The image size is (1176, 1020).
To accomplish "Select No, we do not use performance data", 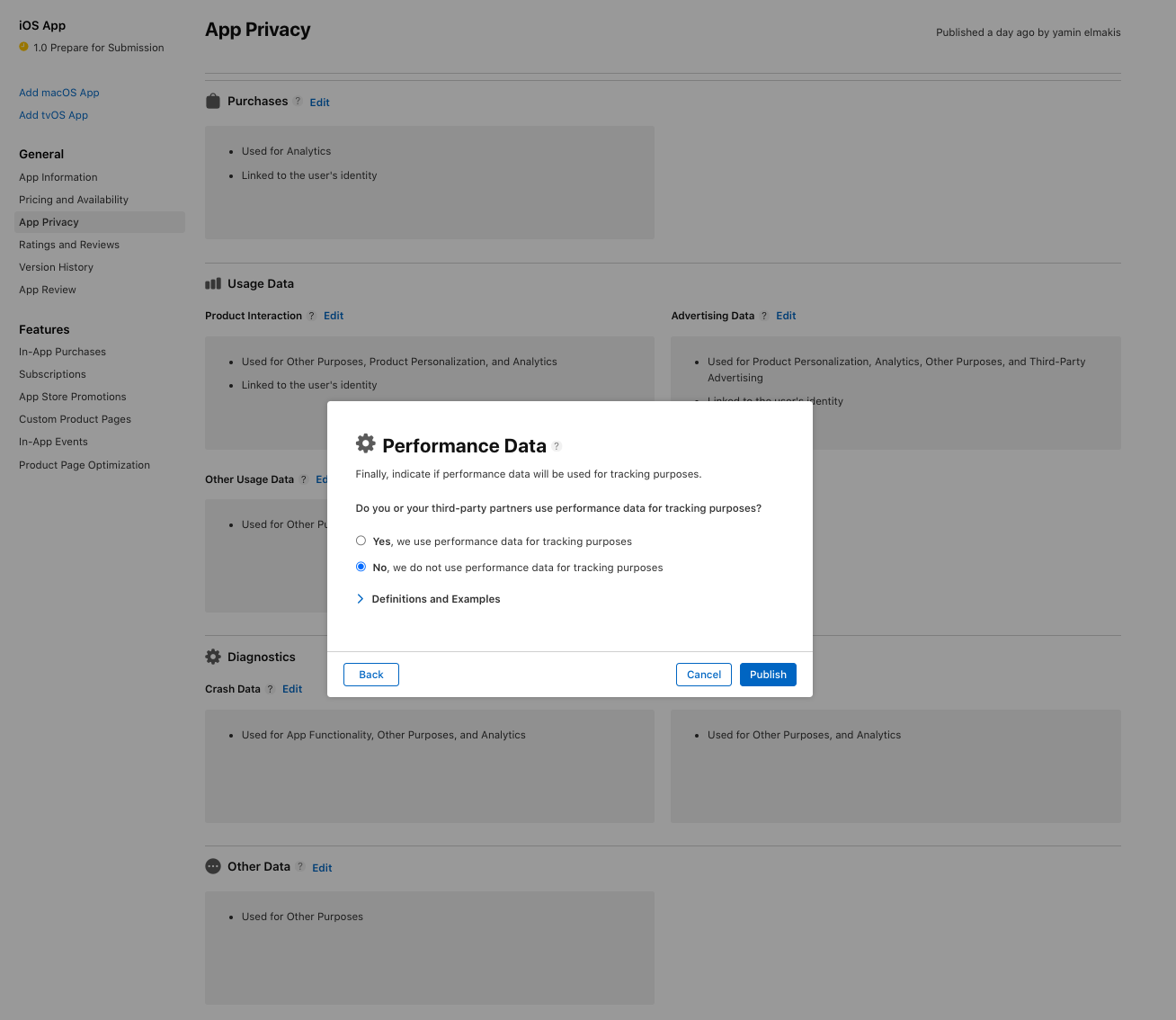I will point(361,567).
